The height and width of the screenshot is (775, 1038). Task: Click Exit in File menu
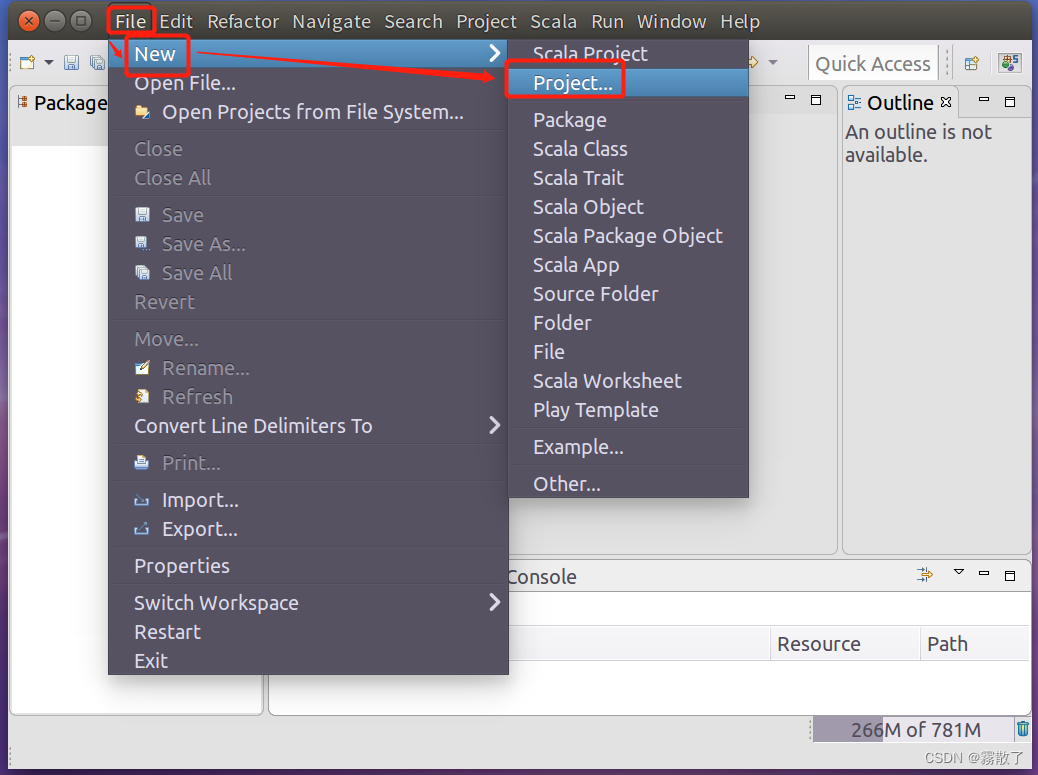coord(308,661)
